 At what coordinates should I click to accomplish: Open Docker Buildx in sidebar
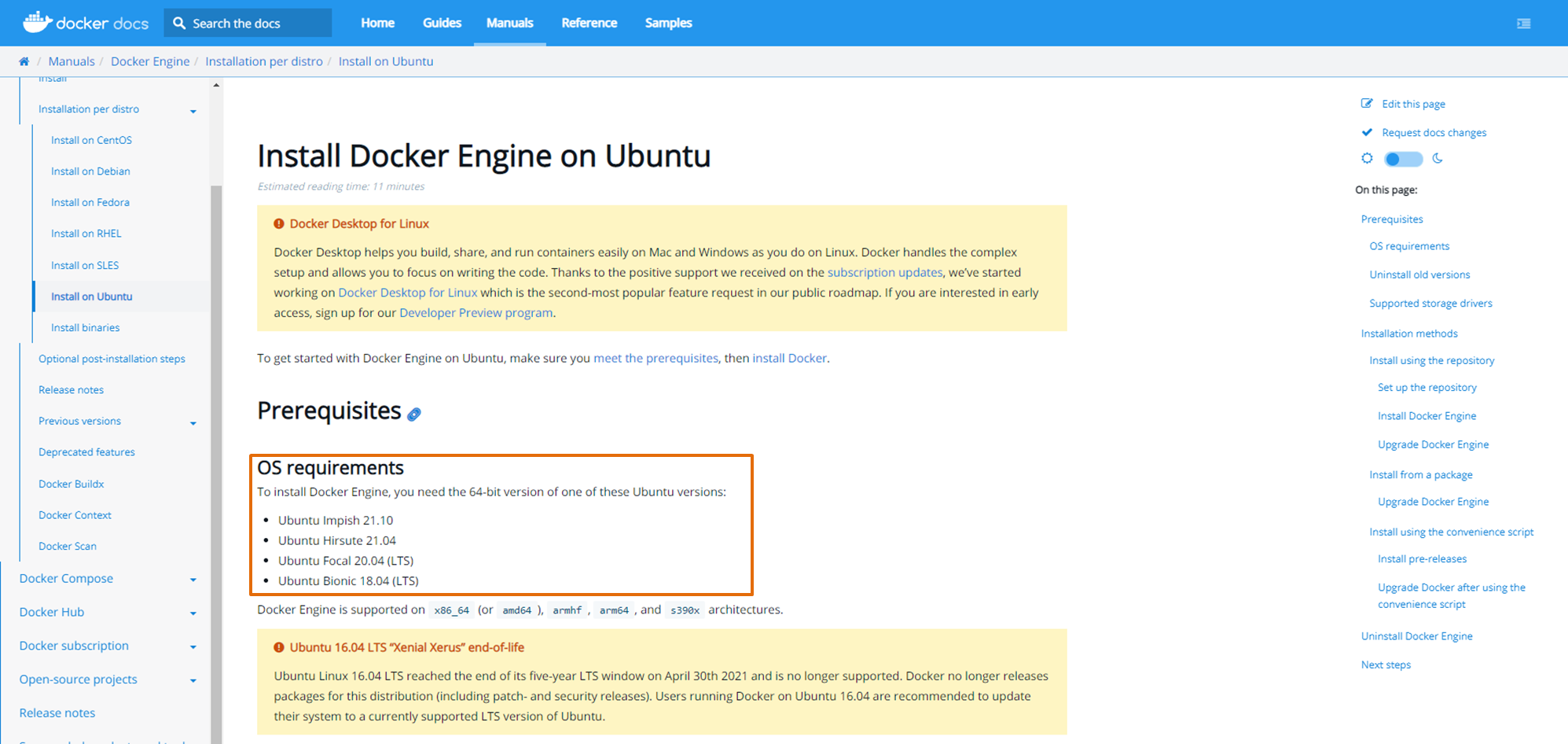[x=72, y=484]
